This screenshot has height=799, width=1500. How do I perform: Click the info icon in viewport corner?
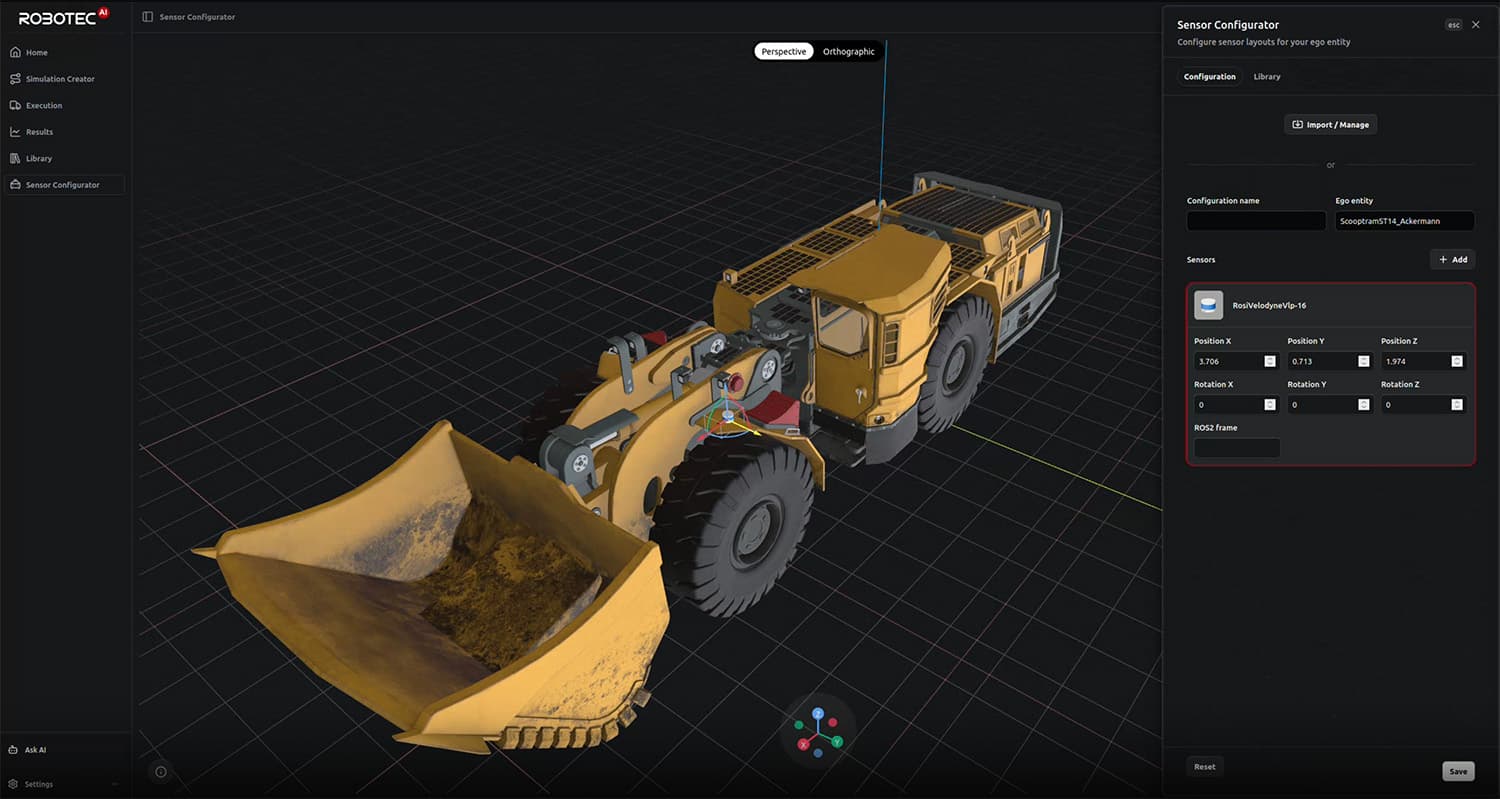click(x=161, y=771)
